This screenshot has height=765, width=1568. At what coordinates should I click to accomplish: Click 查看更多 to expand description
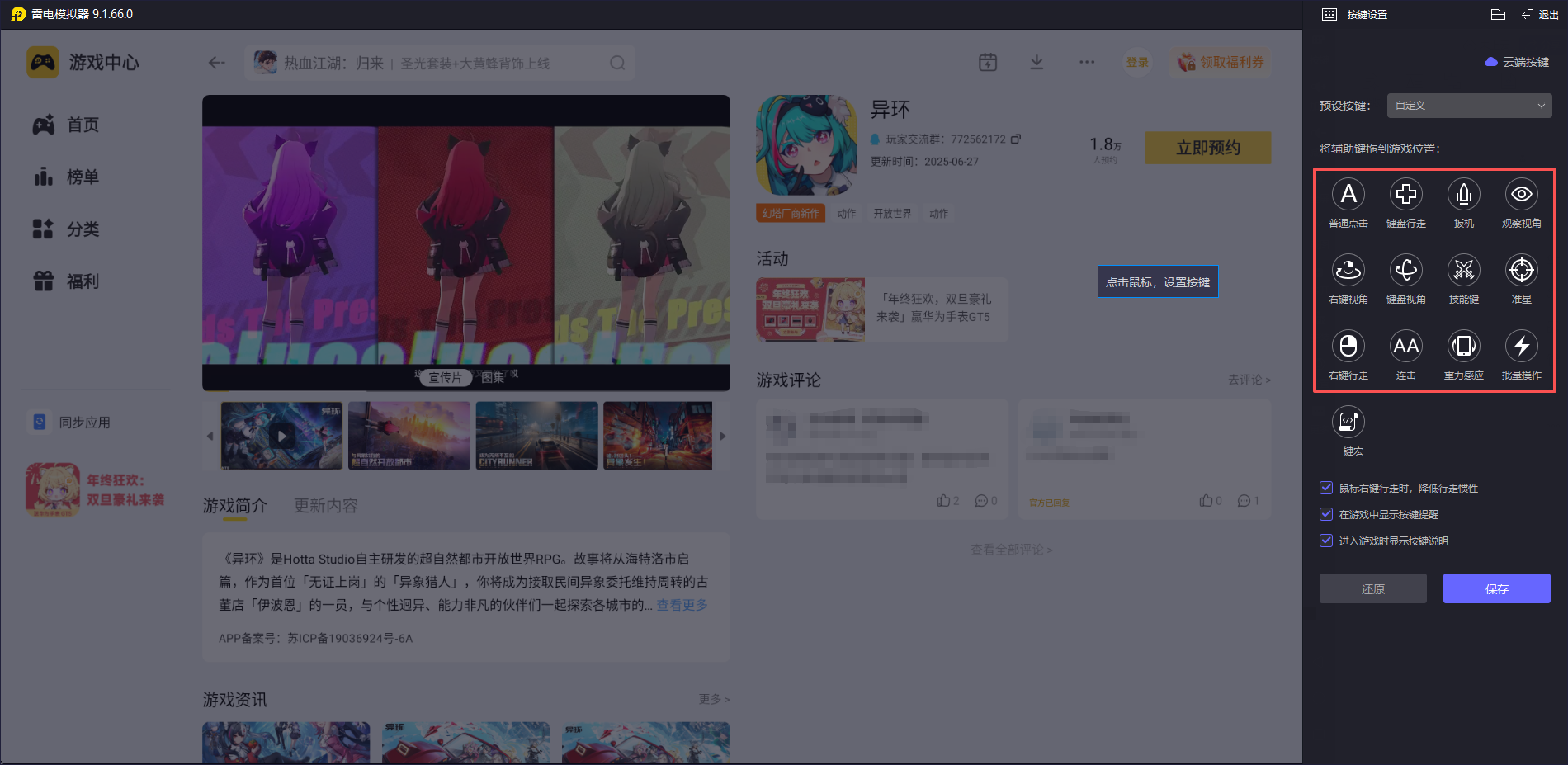(682, 605)
